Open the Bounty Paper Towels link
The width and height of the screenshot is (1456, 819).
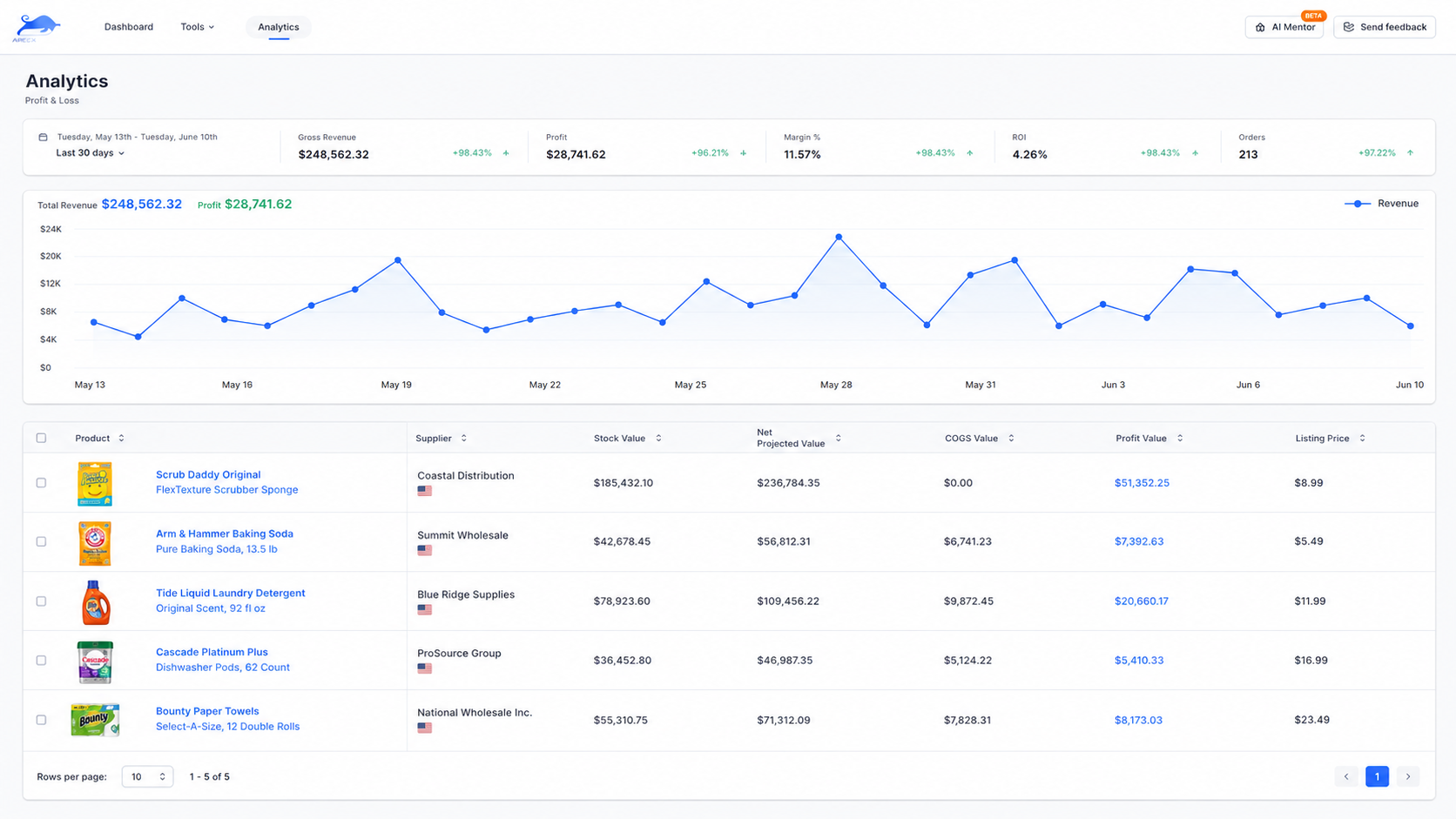pyautogui.click(x=207, y=711)
